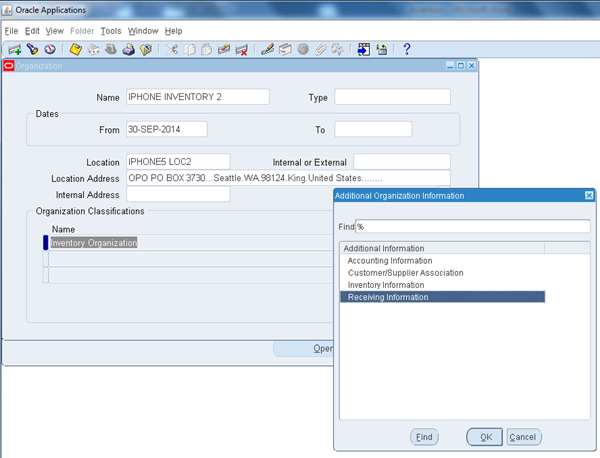600x458 pixels.
Task: Click the empty To date field
Action: (x=373, y=129)
